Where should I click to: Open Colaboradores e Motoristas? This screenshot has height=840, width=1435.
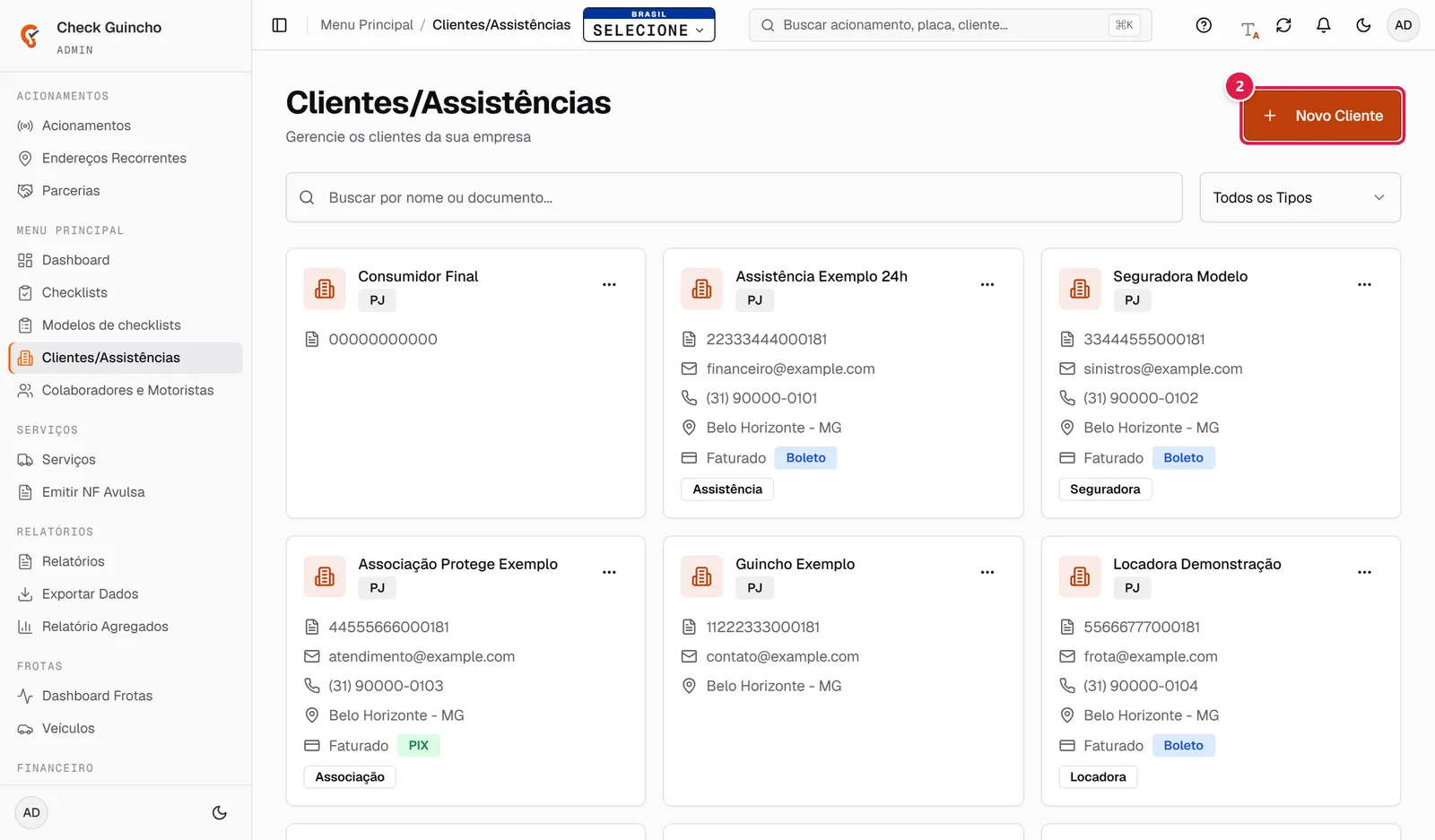coord(126,390)
